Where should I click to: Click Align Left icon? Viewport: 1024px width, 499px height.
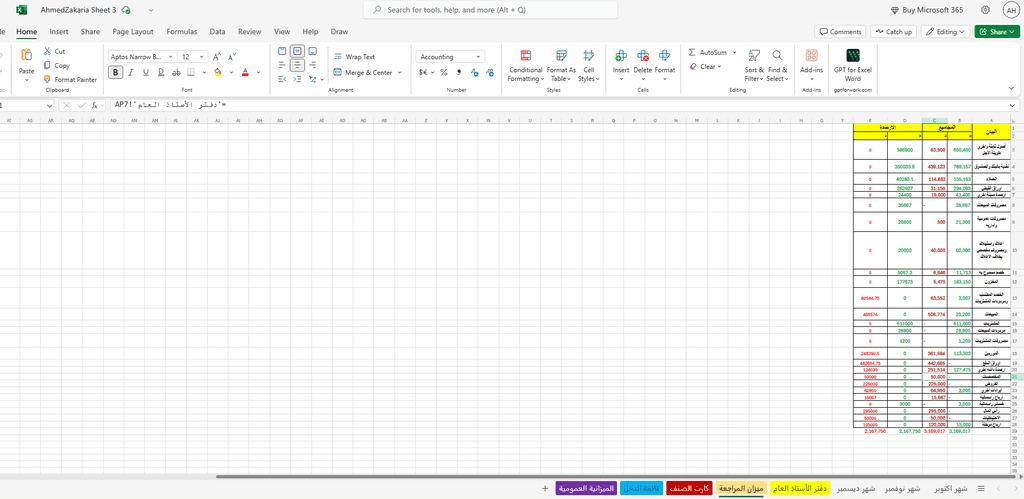coord(282,65)
